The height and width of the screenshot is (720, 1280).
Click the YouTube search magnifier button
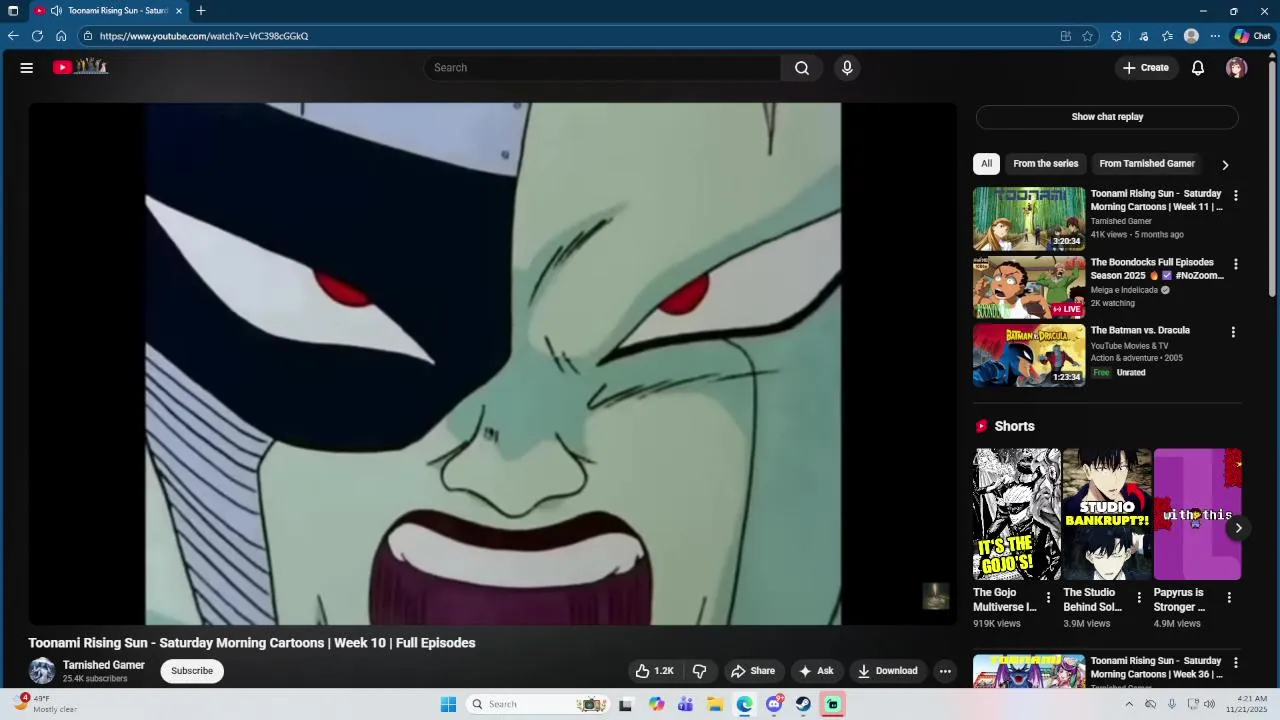[x=802, y=68]
